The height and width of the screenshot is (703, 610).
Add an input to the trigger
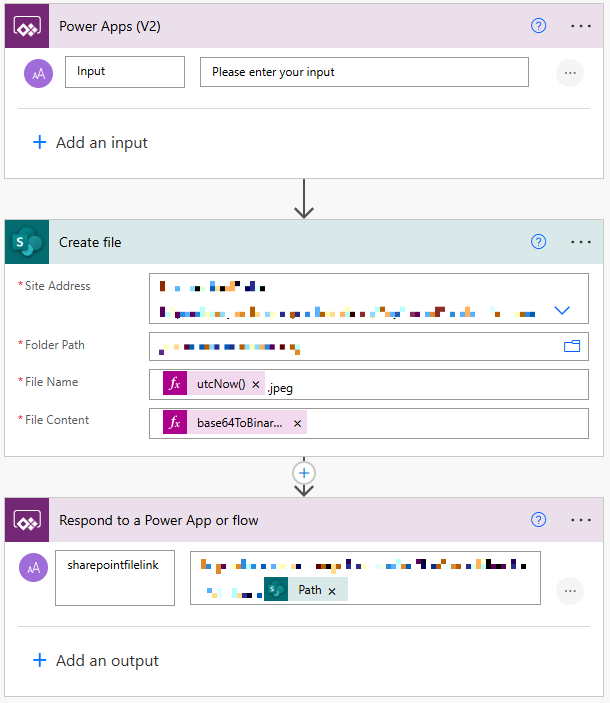[90, 143]
